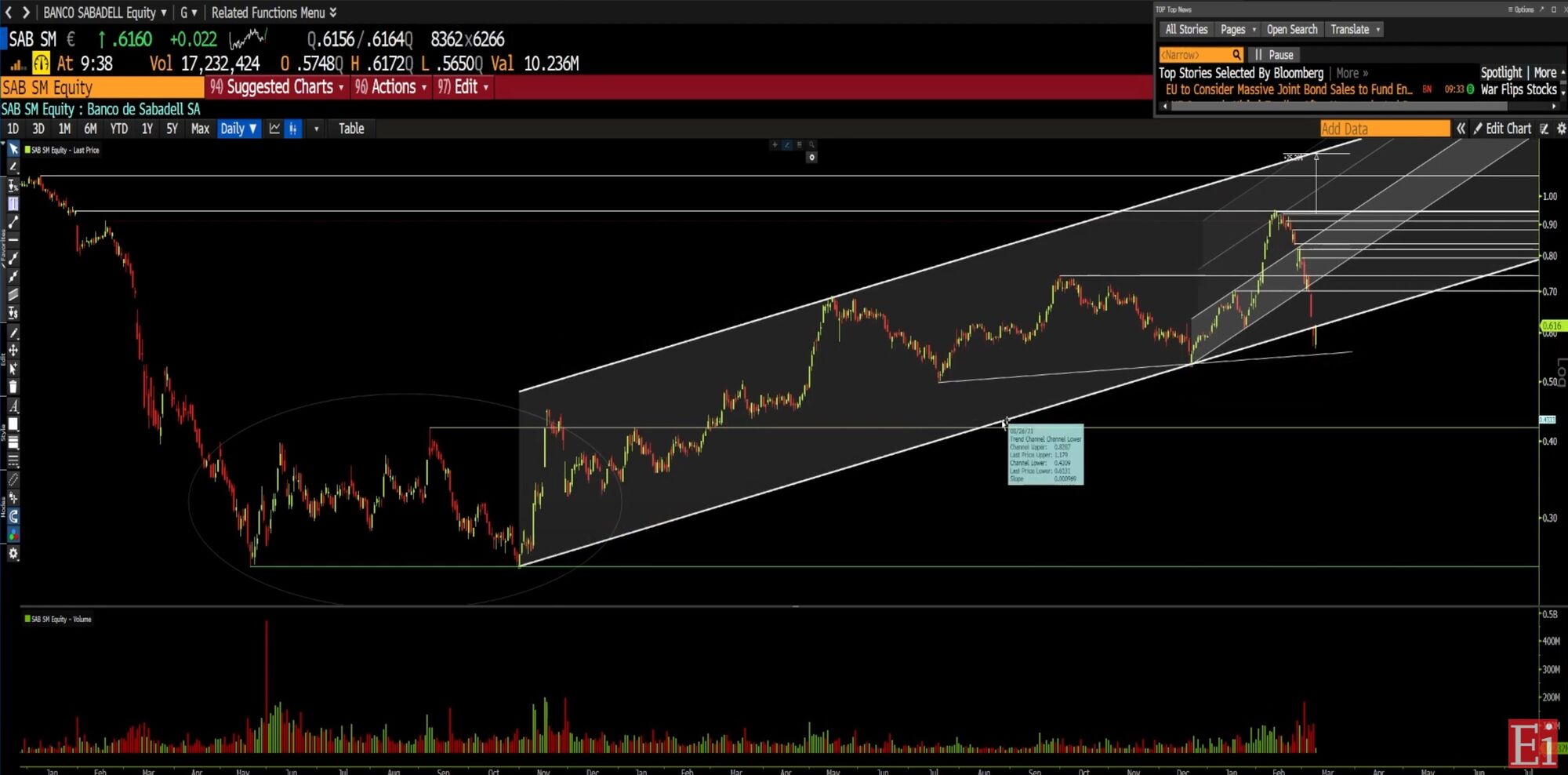Click the multicolor palette mode icon

tap(13, 535)
